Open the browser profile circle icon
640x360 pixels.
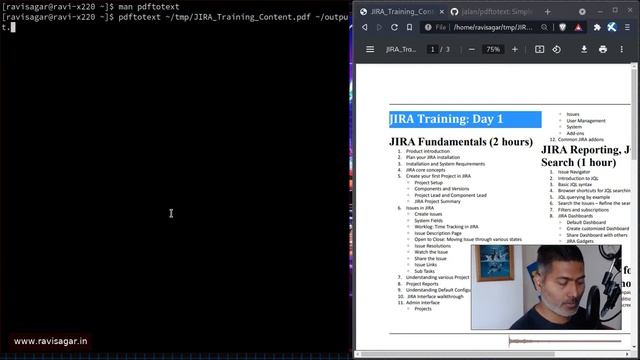coord(582,11)
